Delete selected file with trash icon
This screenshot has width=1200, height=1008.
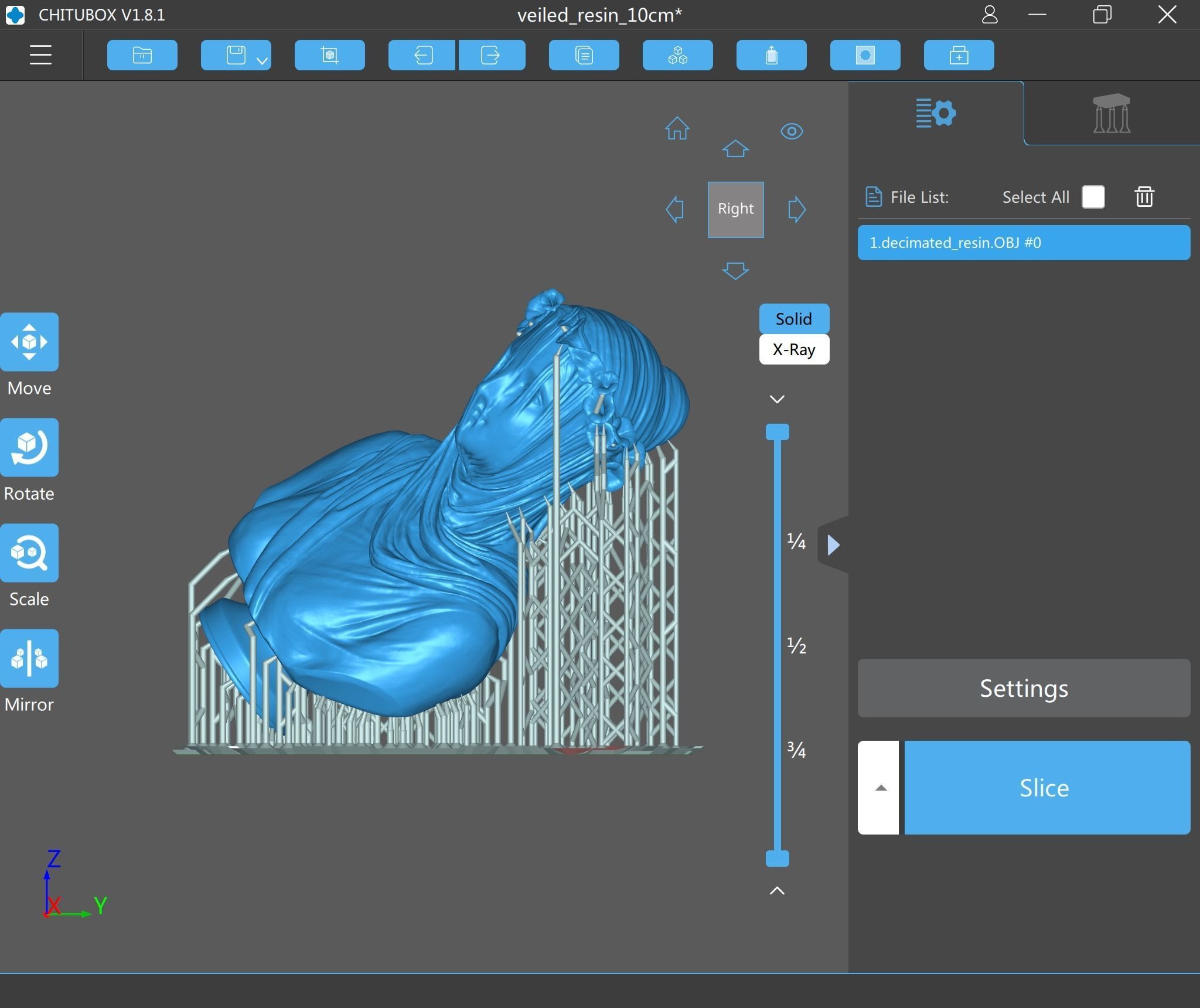(x=1144, y=197)
